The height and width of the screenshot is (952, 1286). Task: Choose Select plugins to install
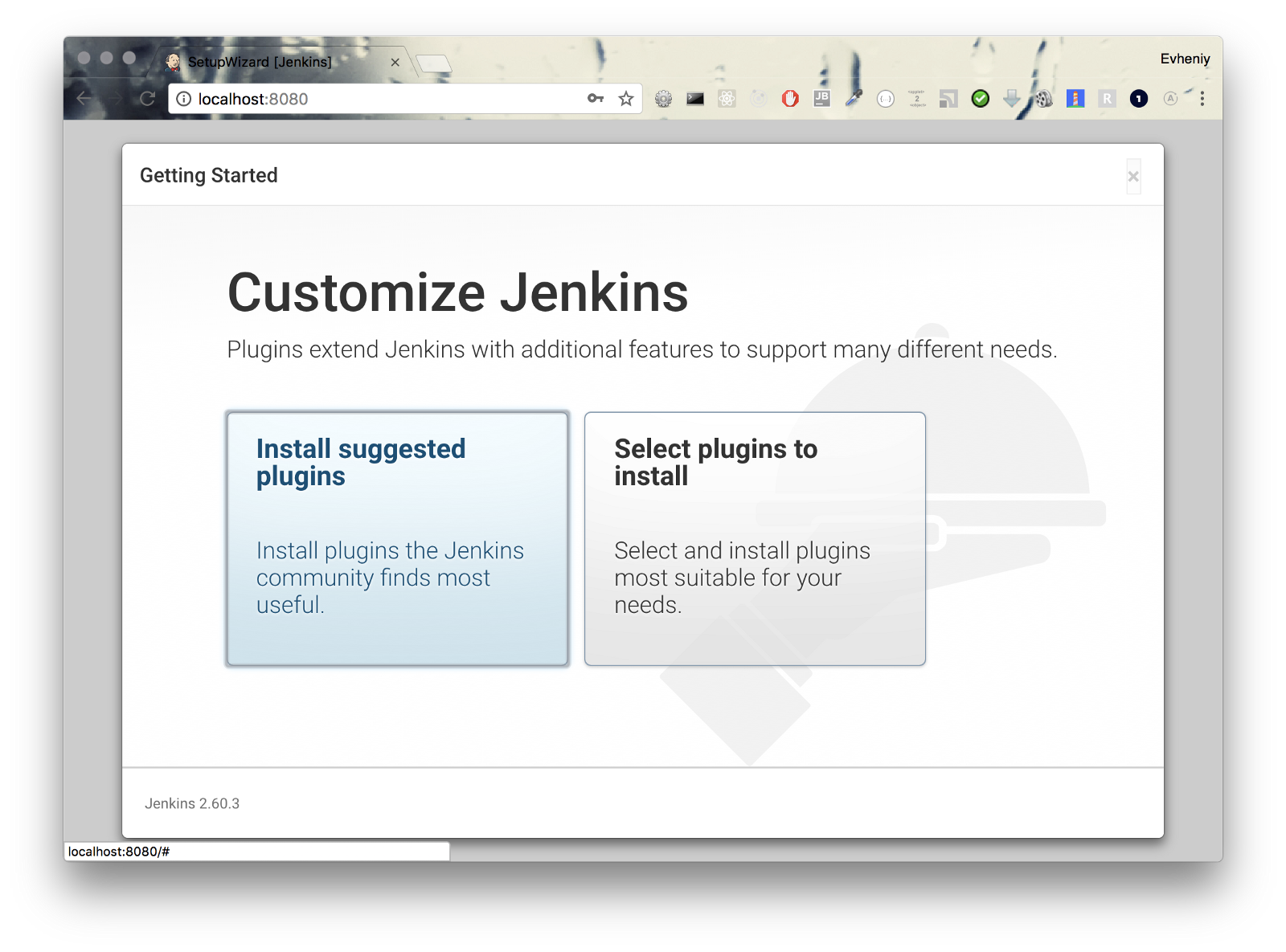[755, 538]
